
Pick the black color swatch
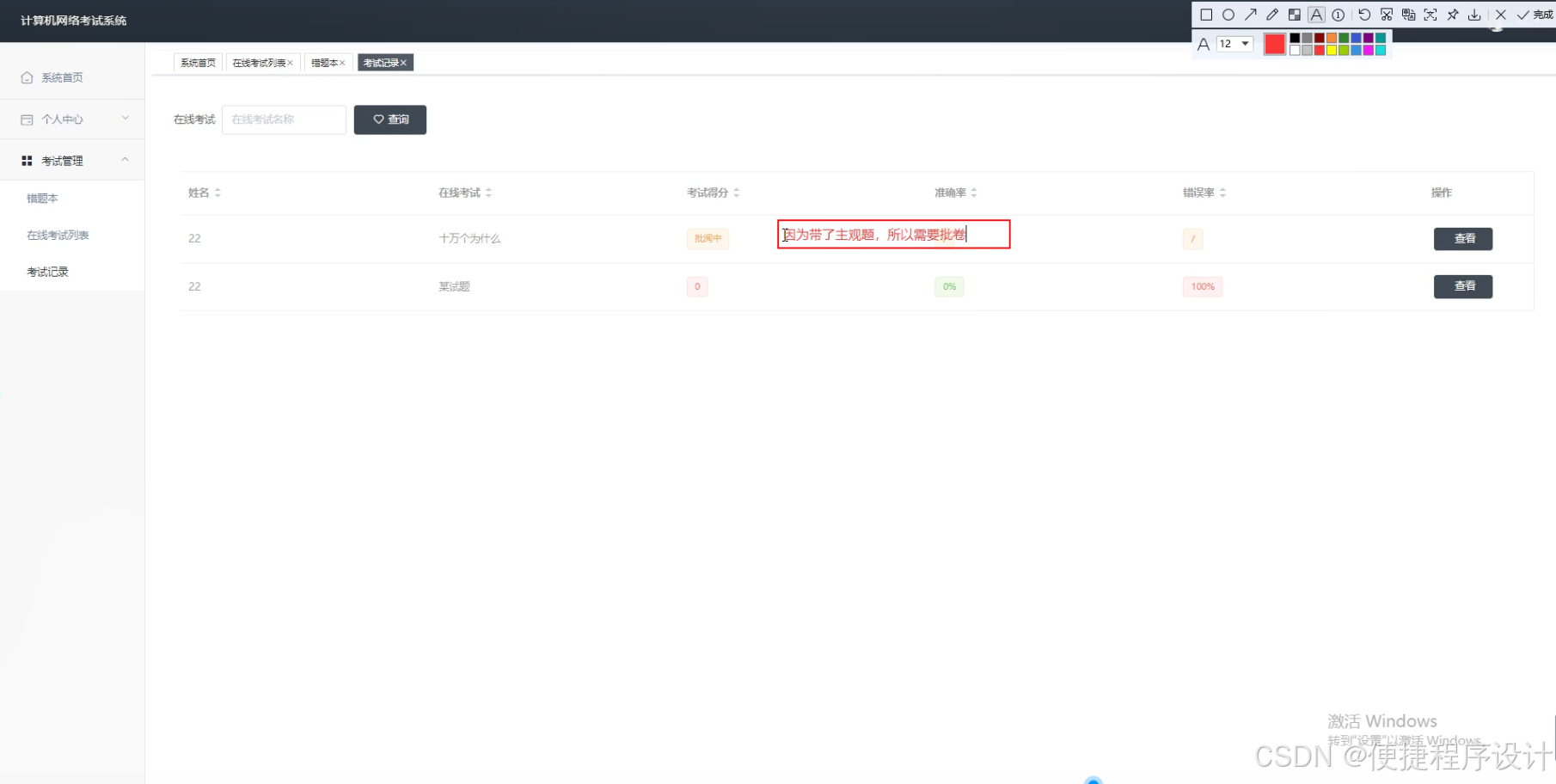point(1295,38)
